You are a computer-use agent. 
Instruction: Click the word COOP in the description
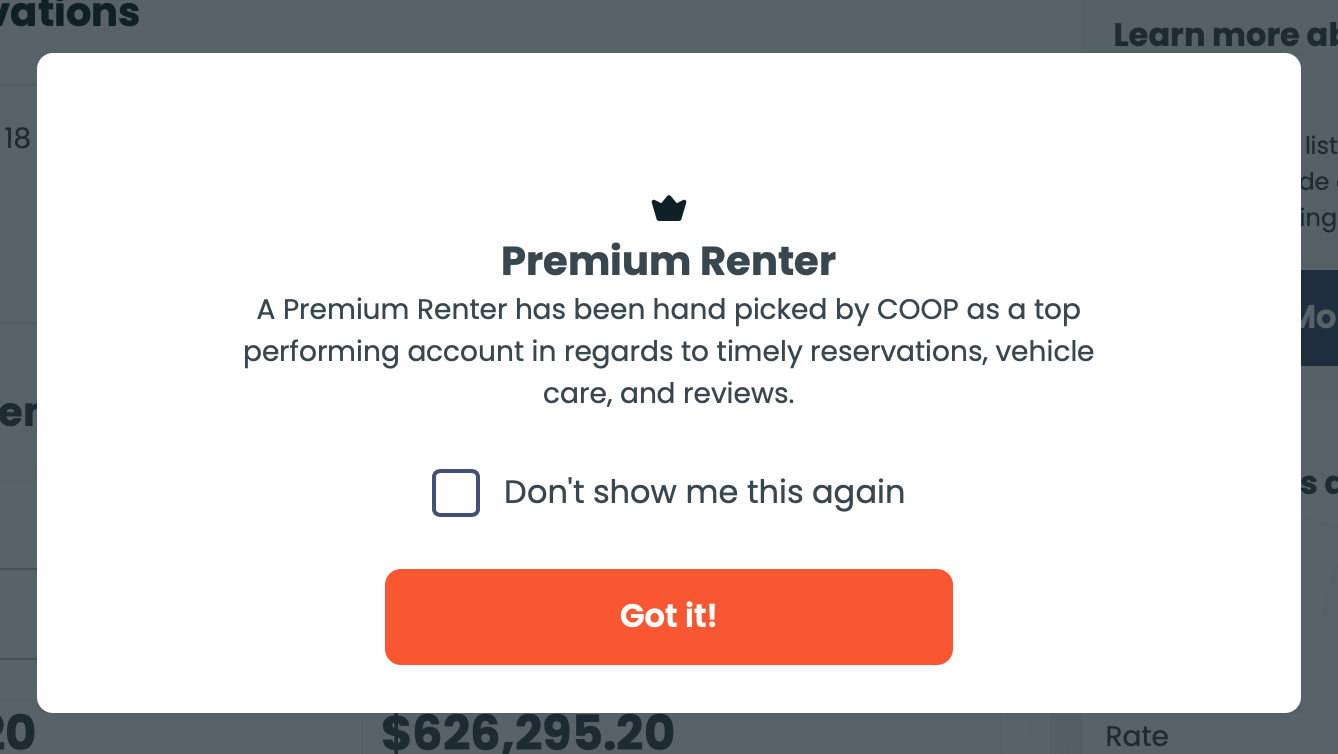pyautogui.click(x=918, y=310)
